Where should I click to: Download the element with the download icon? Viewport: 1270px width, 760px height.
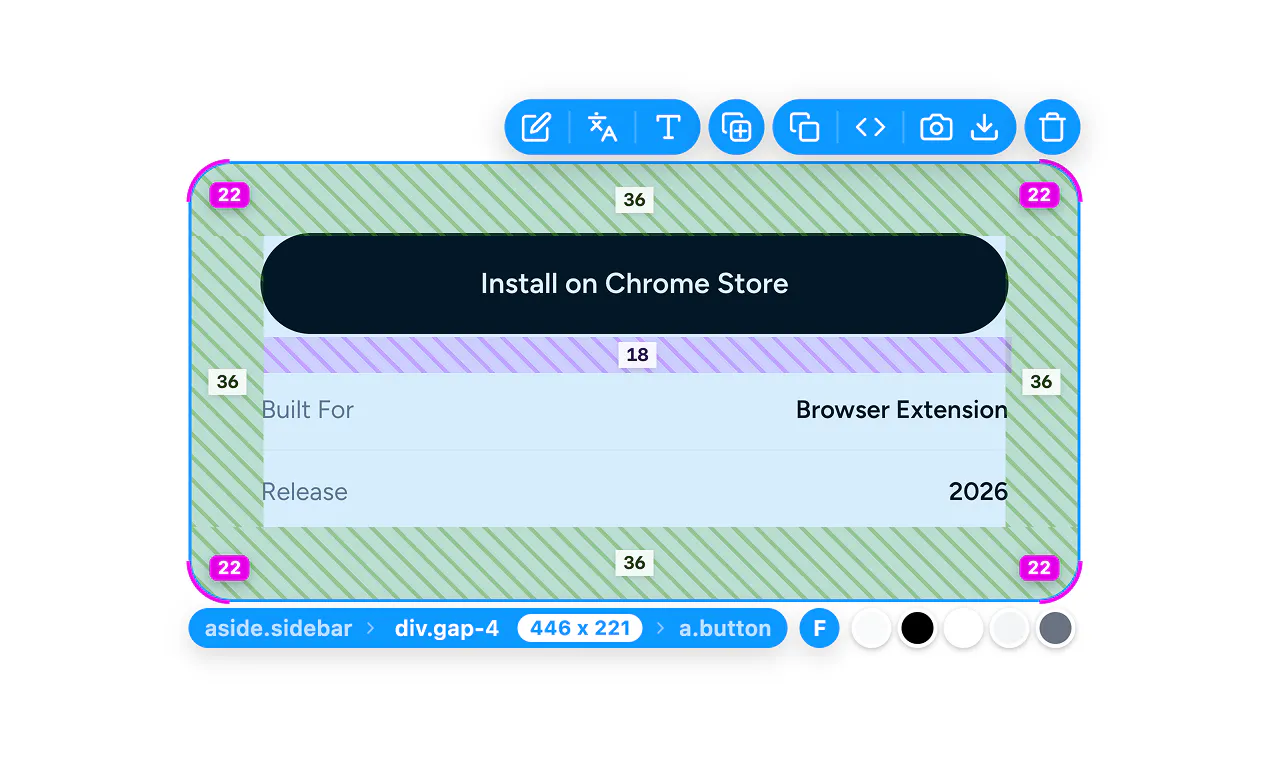(985, 127)
